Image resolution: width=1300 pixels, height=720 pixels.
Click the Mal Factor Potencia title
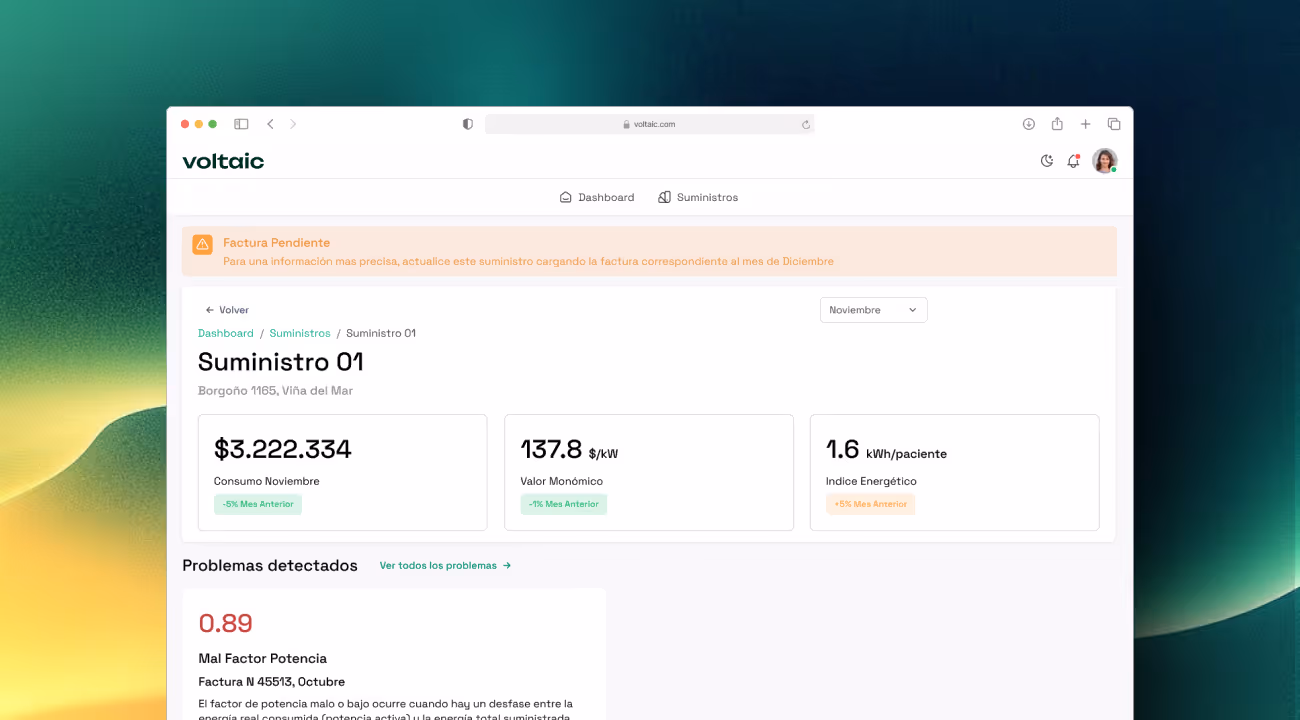[x=263, y=658]
